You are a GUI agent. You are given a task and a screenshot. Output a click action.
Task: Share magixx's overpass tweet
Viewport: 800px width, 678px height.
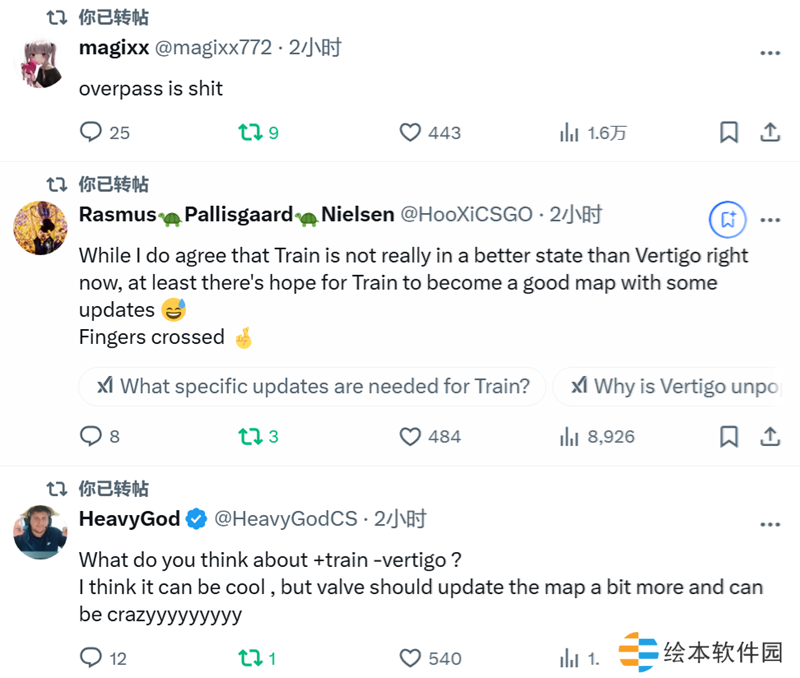[x=770, y=132]
